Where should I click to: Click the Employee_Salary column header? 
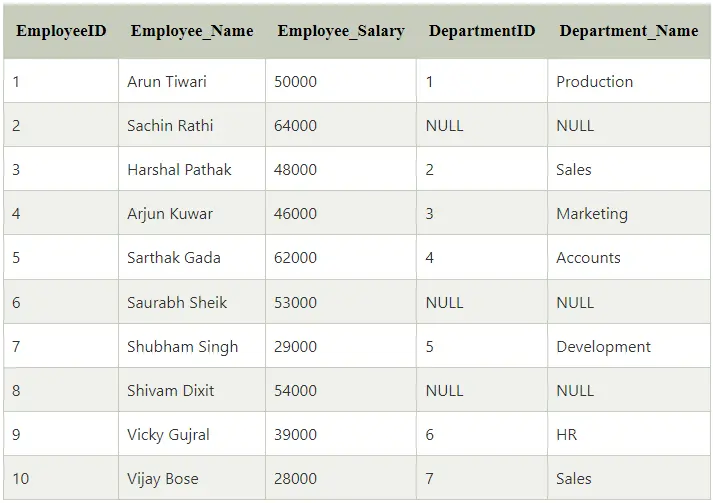[x=341, y=31]
